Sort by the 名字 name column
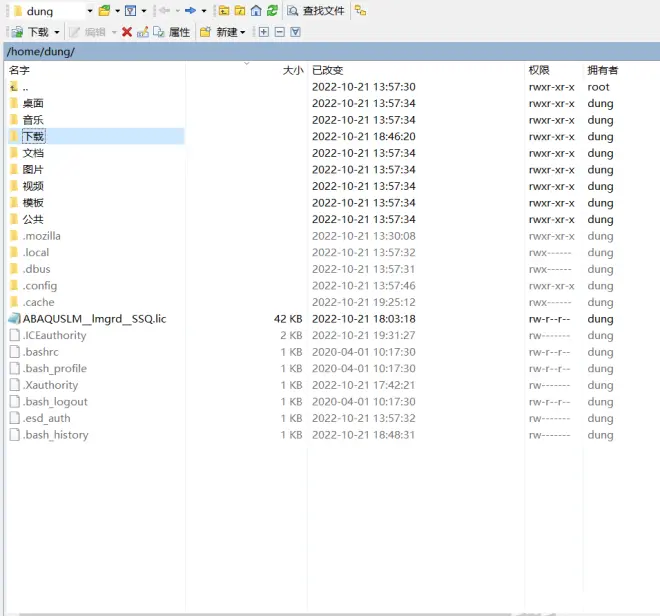This screenshot has height=616, width=660. (19, 70)
